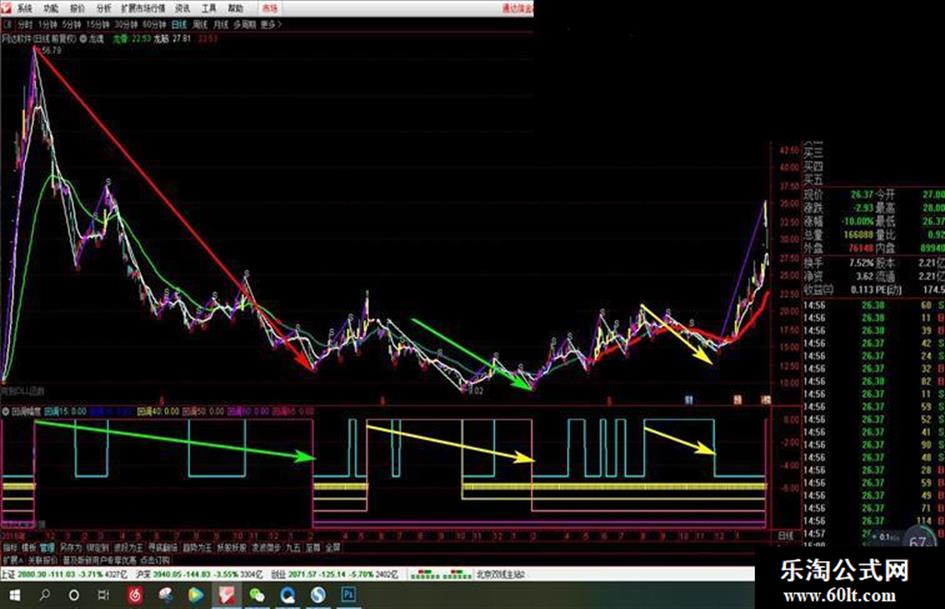Click the 涨幅 value -10.00%
Screen dimensions: 945x609
click(x=857, y=221)
